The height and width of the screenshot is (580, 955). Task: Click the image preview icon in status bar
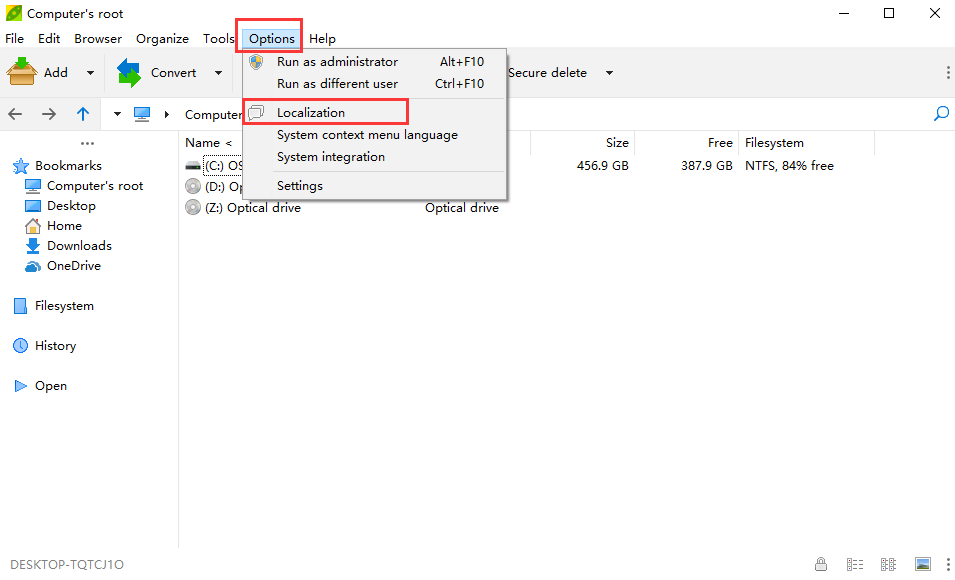point(922,564)
